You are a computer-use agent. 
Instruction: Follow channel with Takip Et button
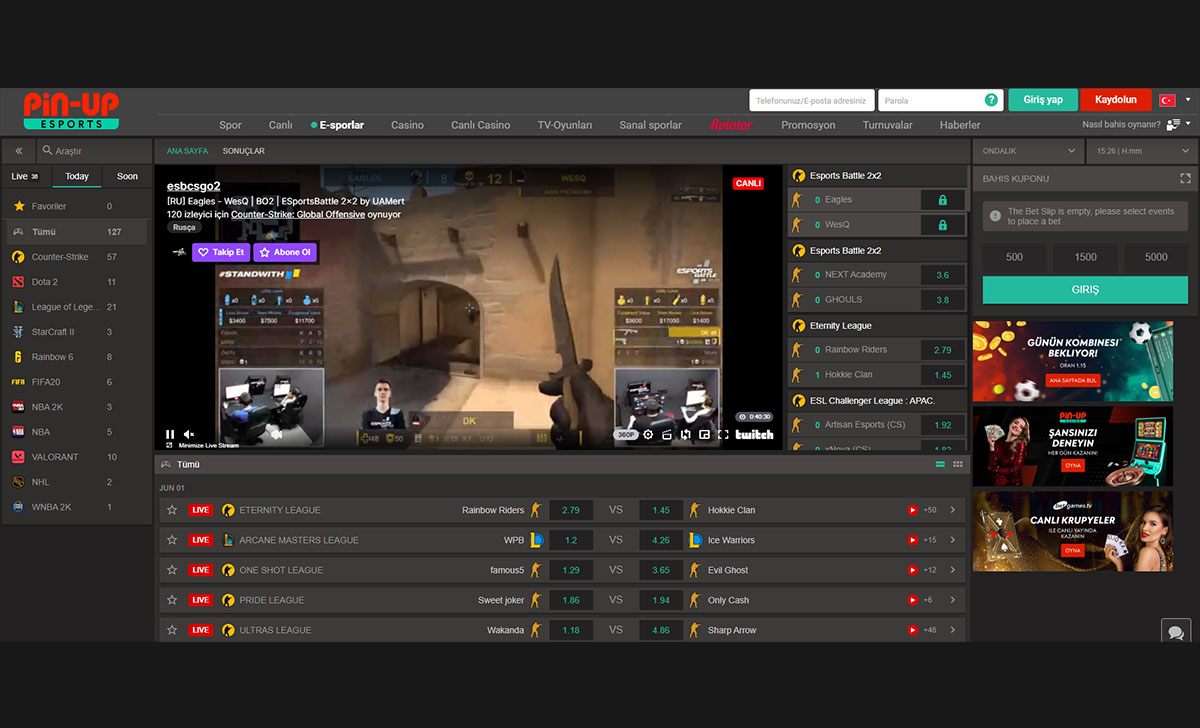pyautogui.click(x=221, y=252)
